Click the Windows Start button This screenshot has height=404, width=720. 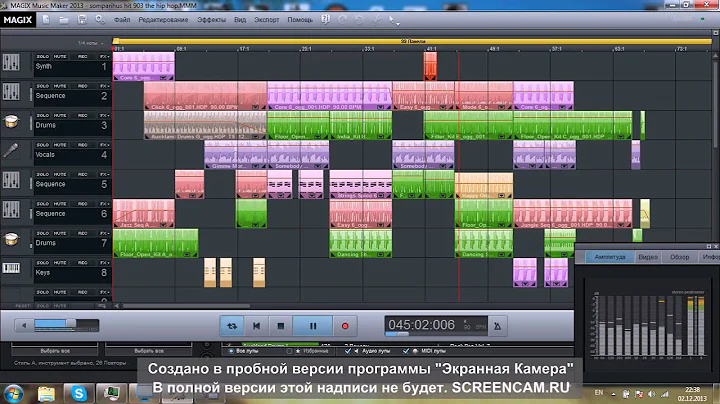pyautogui.click(x=13, y=394)
